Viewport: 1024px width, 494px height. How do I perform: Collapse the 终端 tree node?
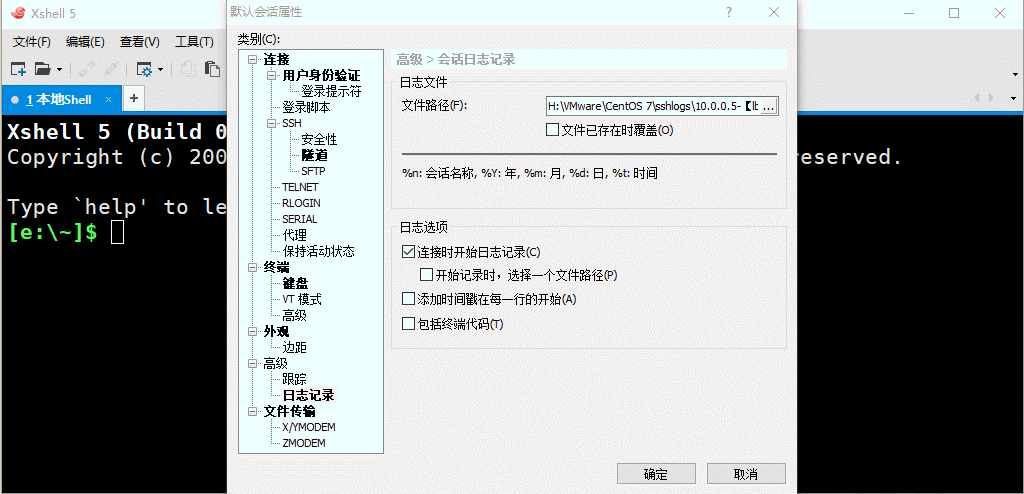coord(253,267)
